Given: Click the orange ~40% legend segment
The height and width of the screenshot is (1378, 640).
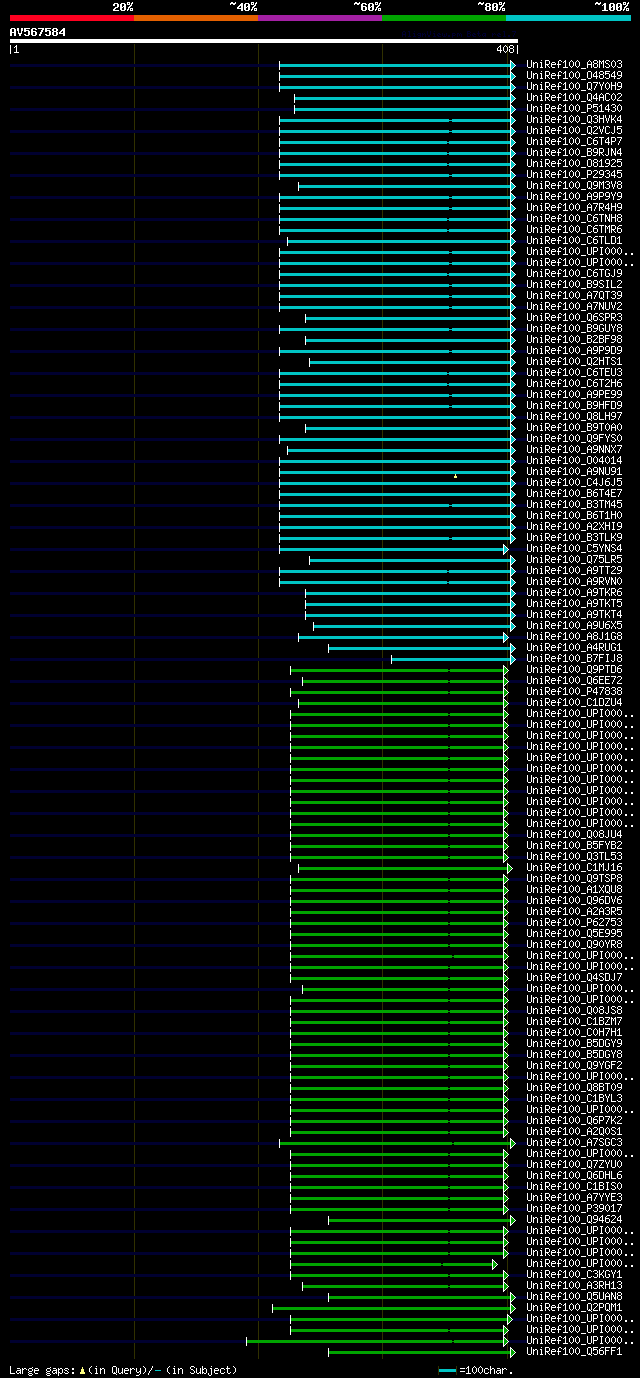Looking at the screenshot, I should [x=196, y=18].
